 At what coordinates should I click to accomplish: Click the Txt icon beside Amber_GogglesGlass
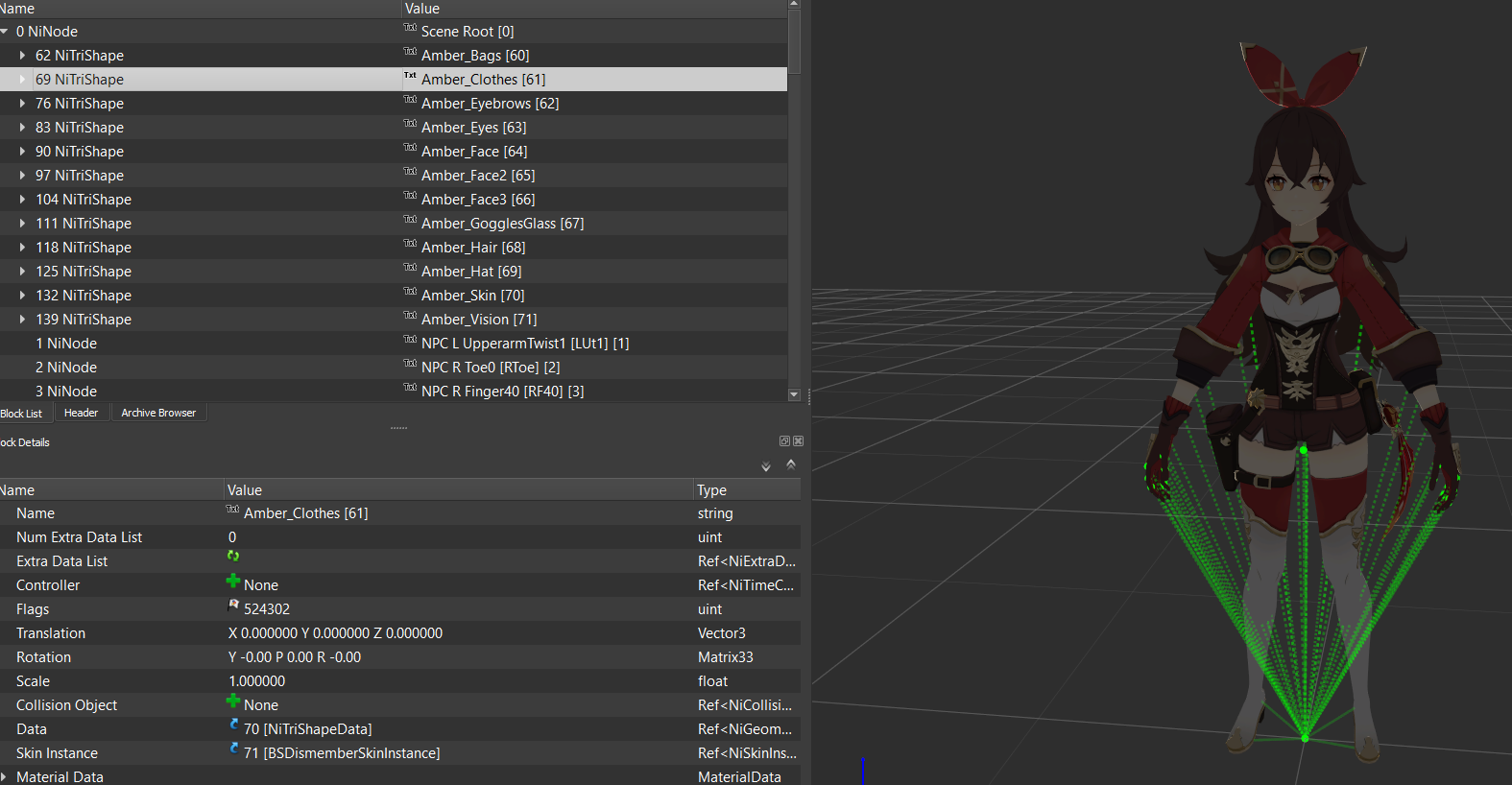[x=410, y=219]
